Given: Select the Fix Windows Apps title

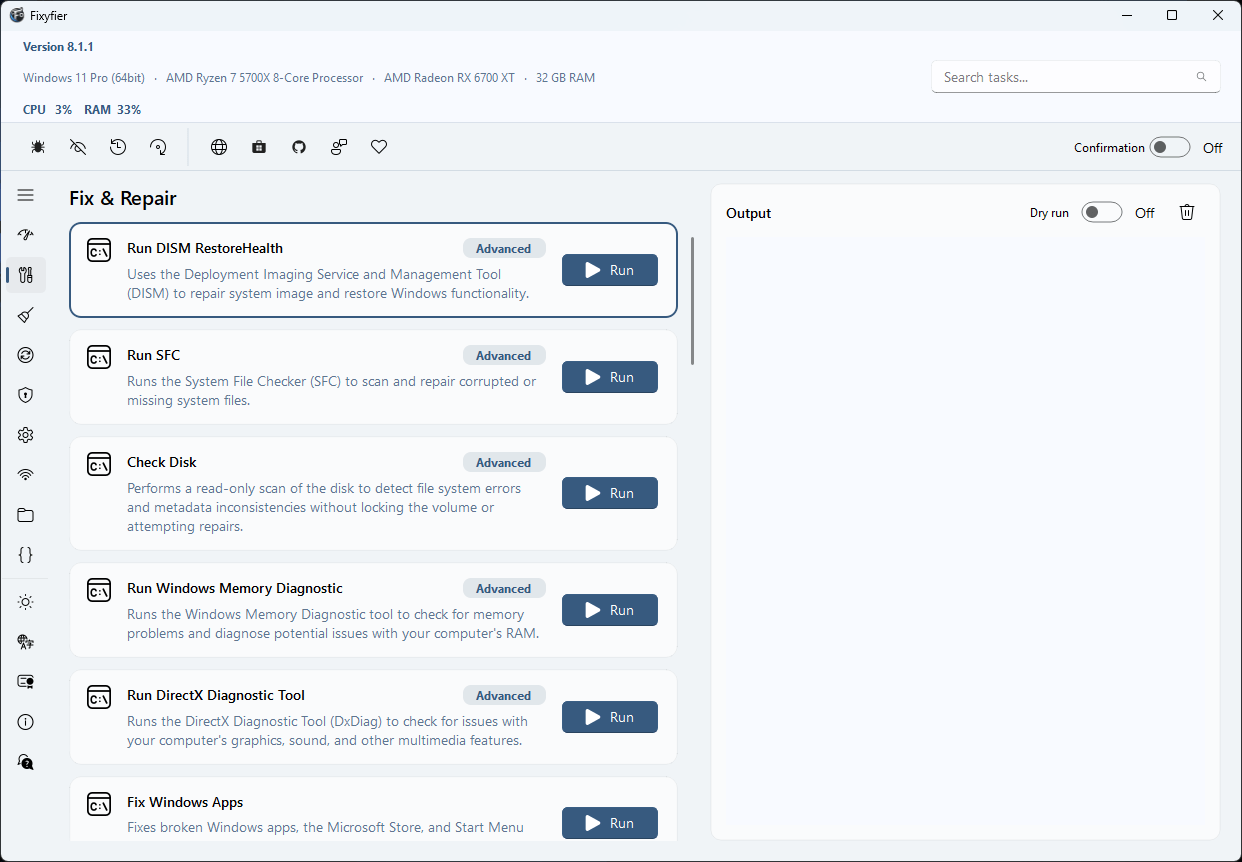Looking at the screenshot, I should 185,802.
